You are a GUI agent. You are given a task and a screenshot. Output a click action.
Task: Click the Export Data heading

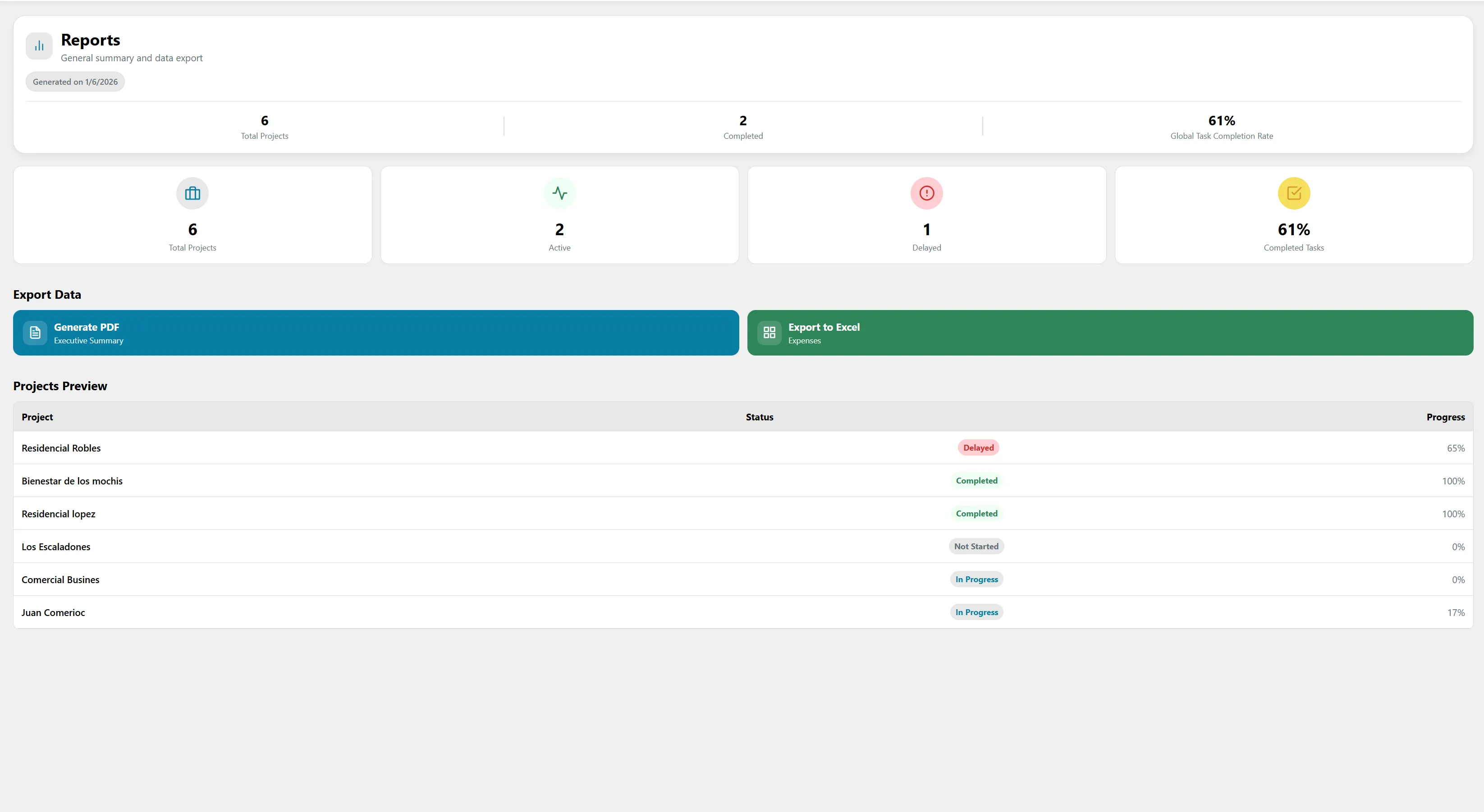(x=47, y=294)
